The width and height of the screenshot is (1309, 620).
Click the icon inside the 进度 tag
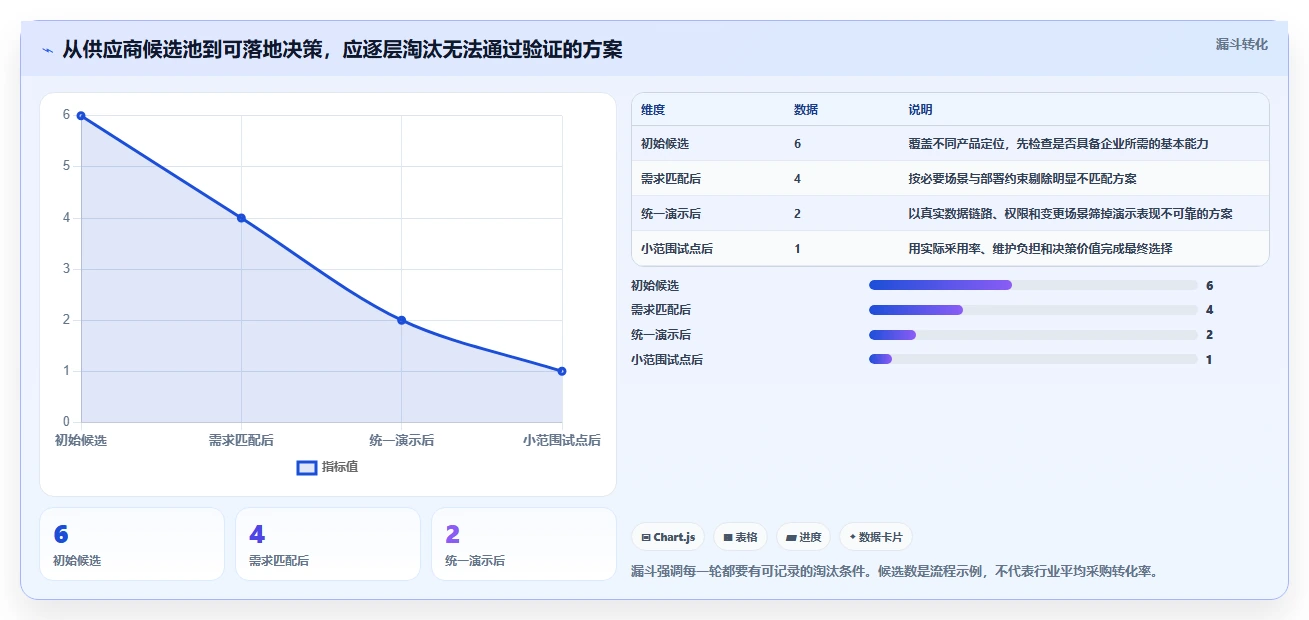(791, 538)
